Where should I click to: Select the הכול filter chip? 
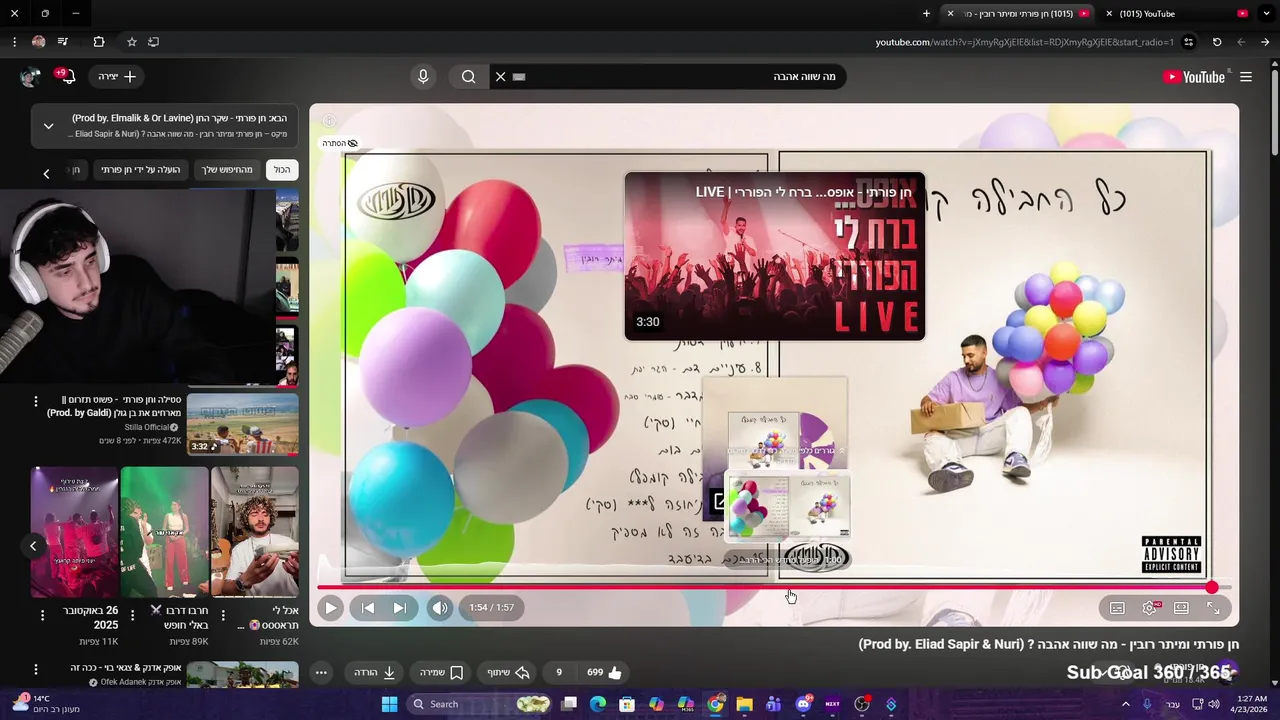[282, 170]
